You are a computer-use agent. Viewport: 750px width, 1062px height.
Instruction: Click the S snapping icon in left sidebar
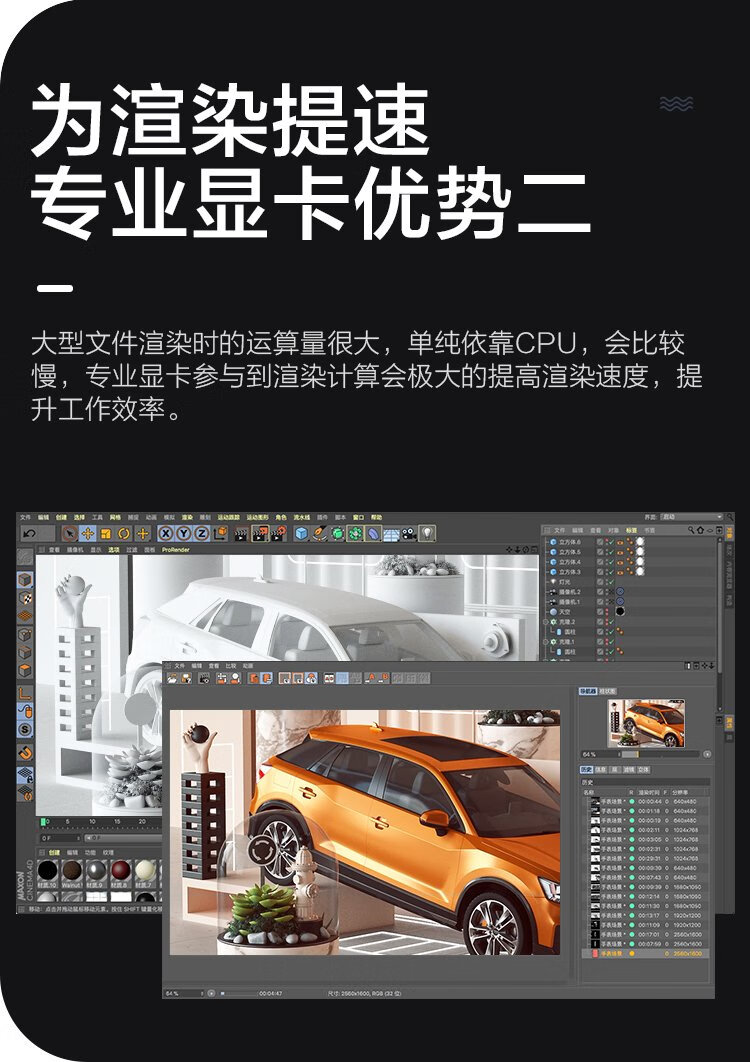tap(25, 730)
